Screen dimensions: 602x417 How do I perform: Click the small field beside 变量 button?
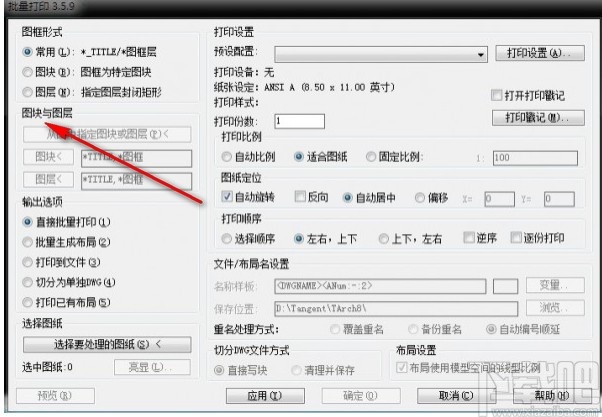[505, 286]
